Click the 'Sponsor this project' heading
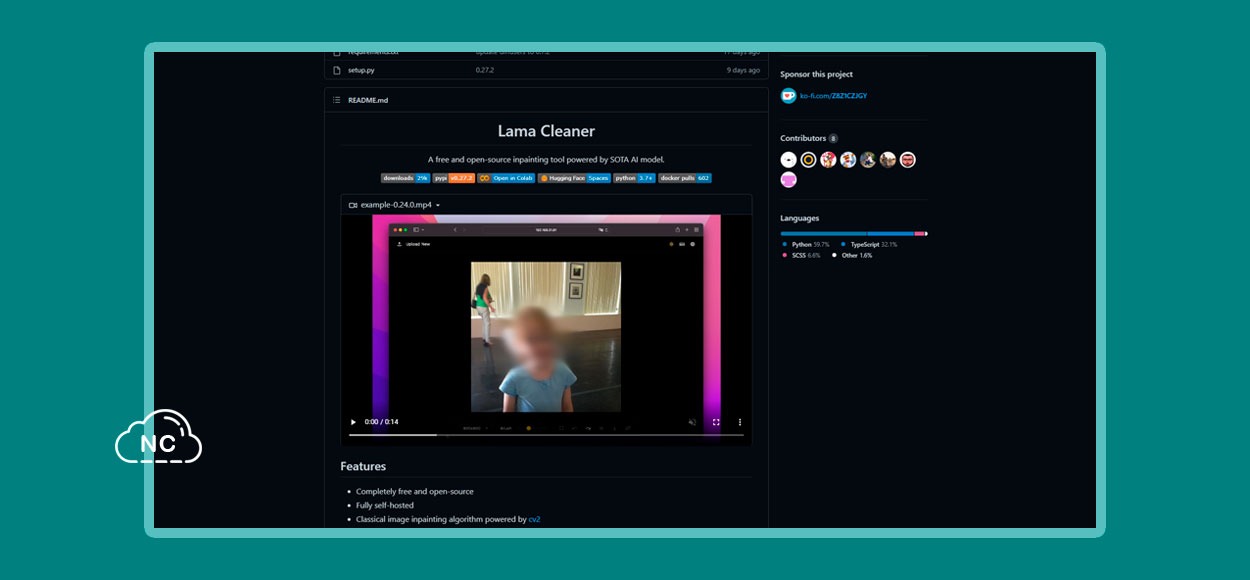The image size is (1250, 580). [x=817, y=74]
